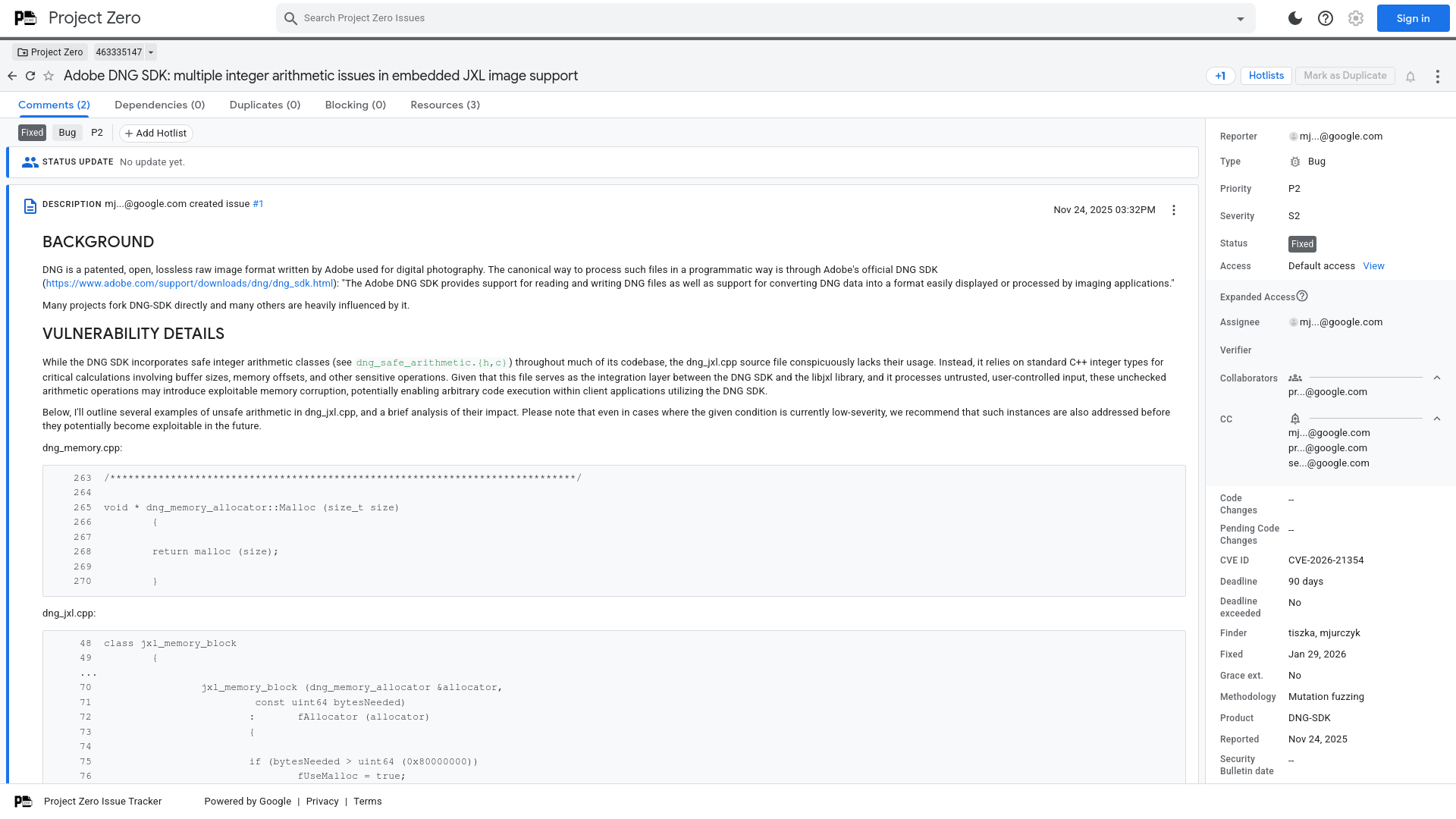This screenshot has height=819, width=1456.
Task: Open the overflow menu next to Mark as Duplicate
Action: [x=1438, y=76]
